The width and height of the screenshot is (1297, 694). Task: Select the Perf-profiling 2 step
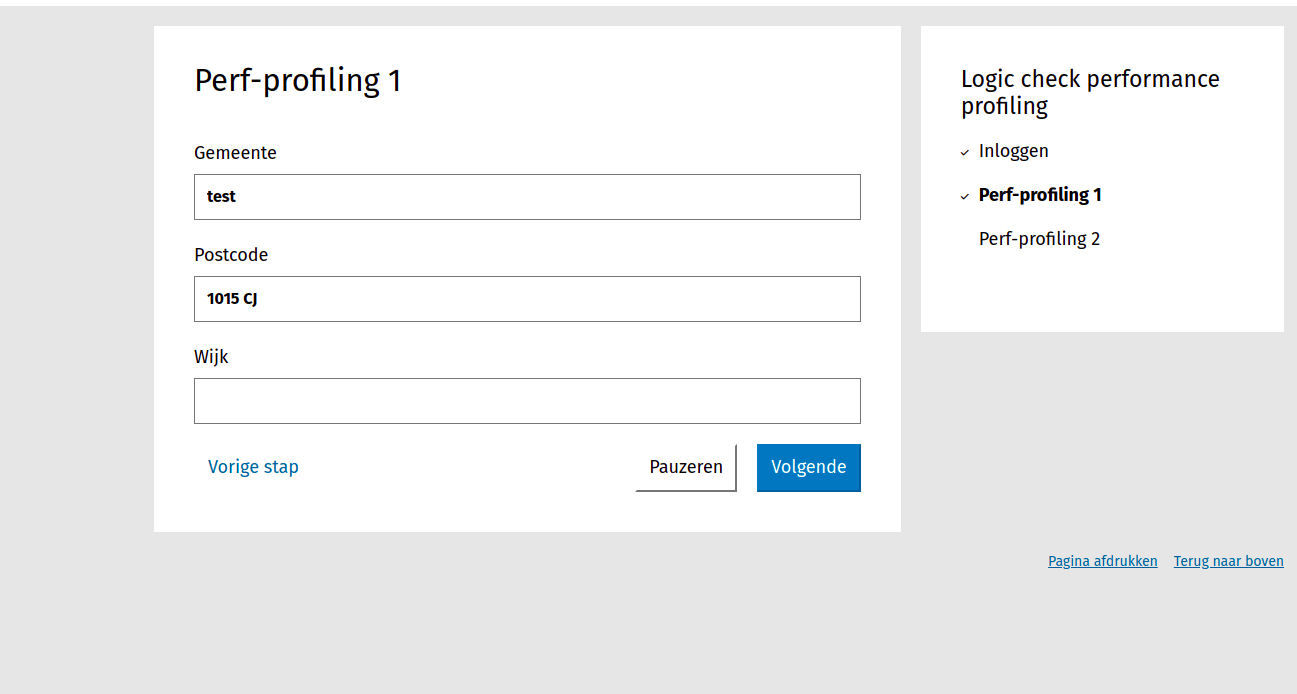[x=1039, y=238]
